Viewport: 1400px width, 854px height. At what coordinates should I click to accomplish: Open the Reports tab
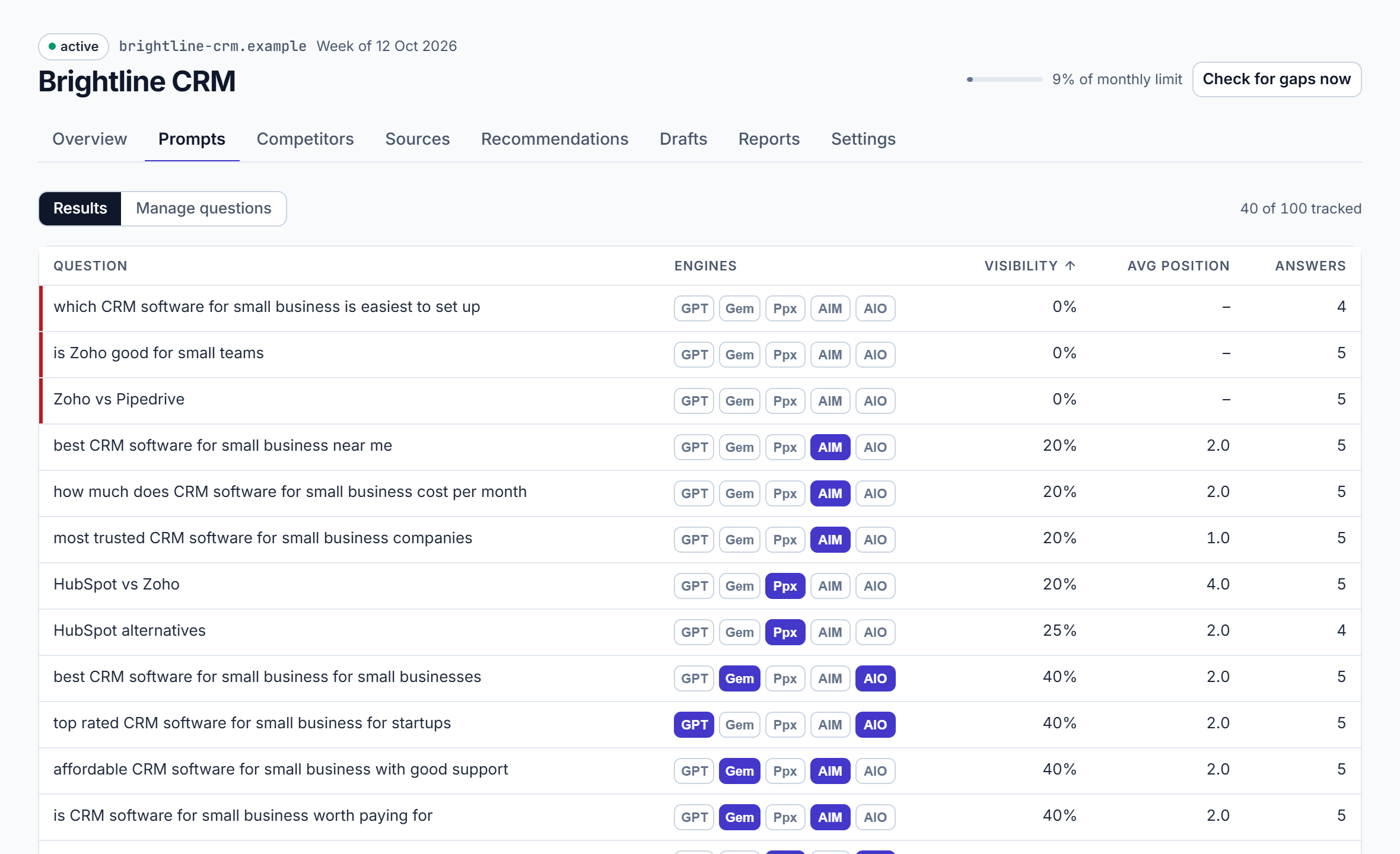[x=769, y=139]
